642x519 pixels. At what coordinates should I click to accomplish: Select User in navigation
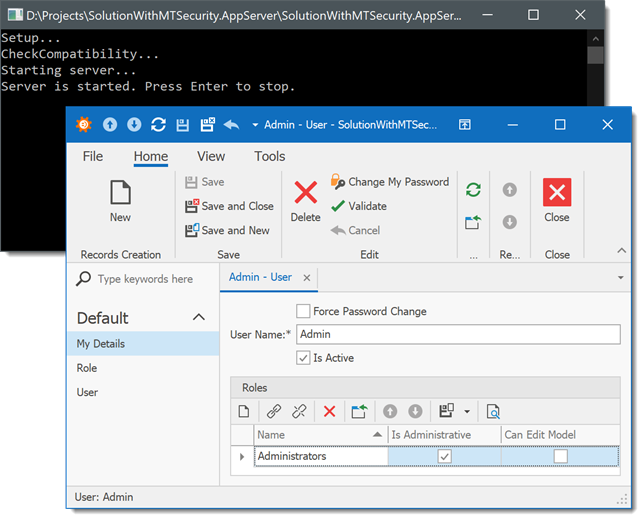click(143, 392)
